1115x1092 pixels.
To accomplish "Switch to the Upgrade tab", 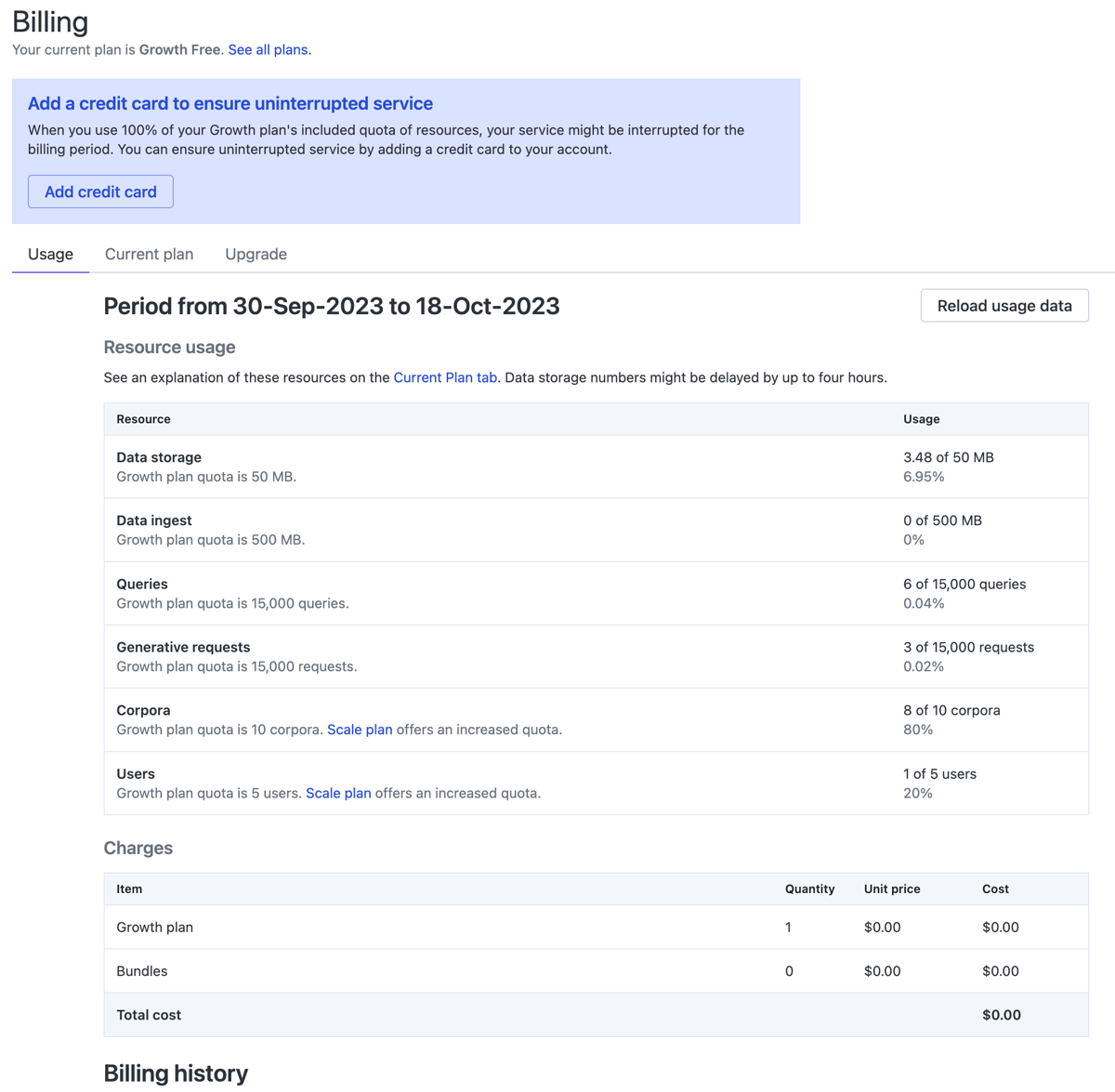I will click(x=256, y=254).
